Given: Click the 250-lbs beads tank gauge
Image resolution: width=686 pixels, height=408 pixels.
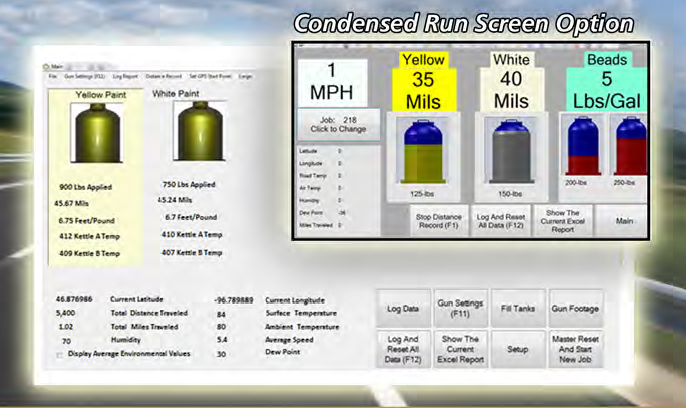Looking at the screenshot, I should click(629, 146).
